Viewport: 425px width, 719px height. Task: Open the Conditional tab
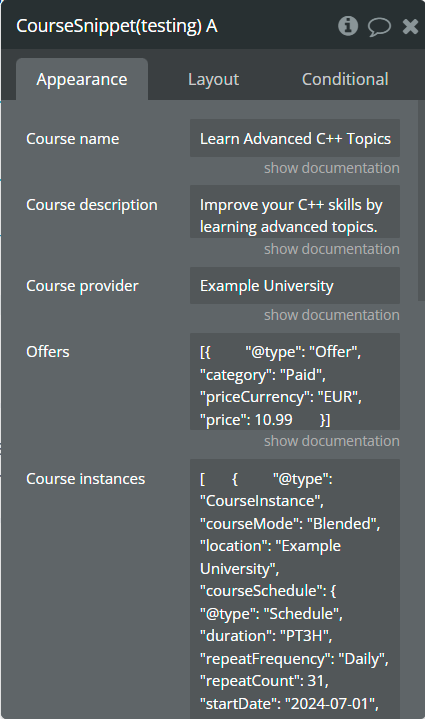345,79
